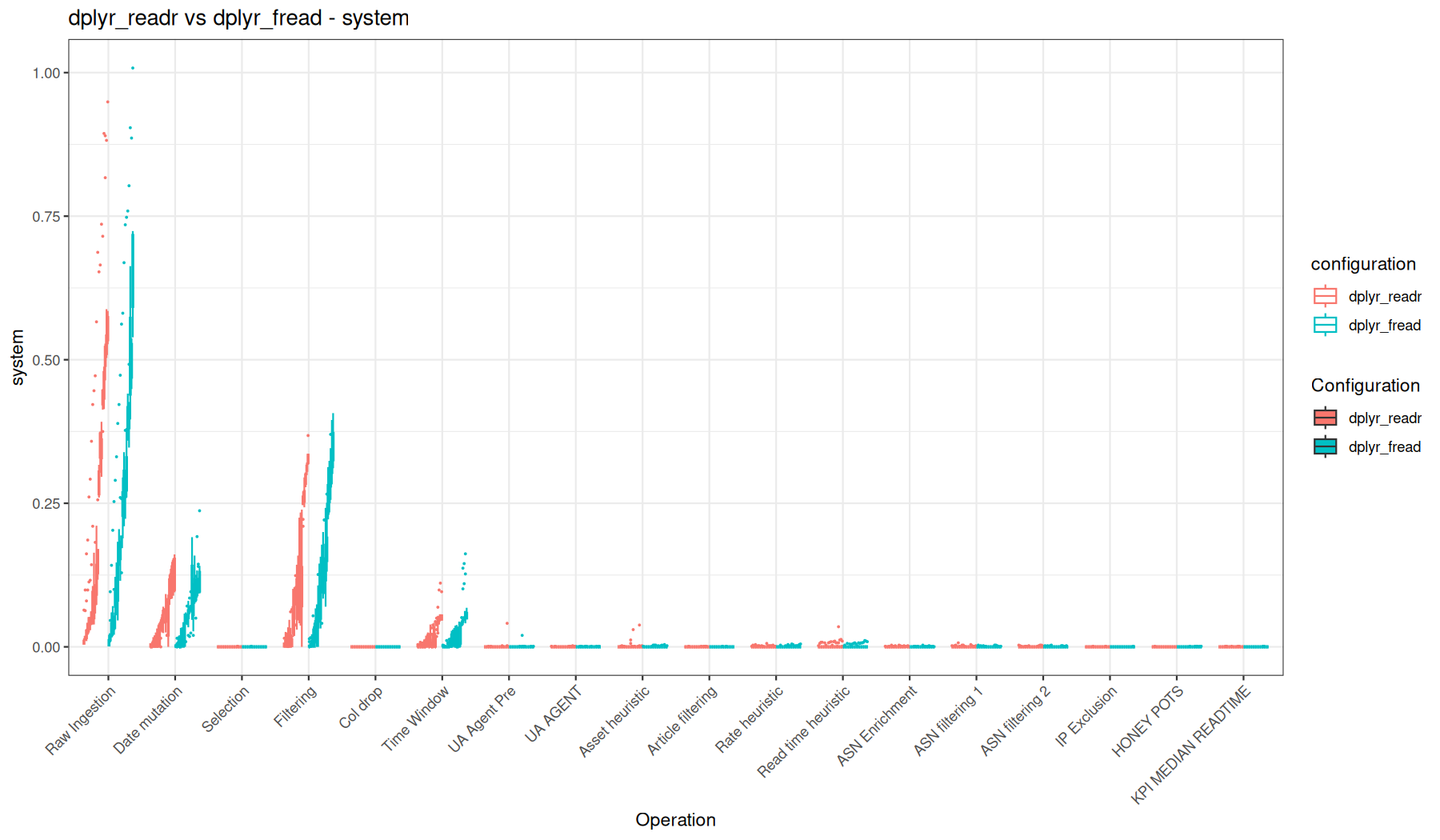Click the 'ASN Enrichment' axis label
Image resolution: width=1440 pixels, height=840 pixels.
pos(877,726)
